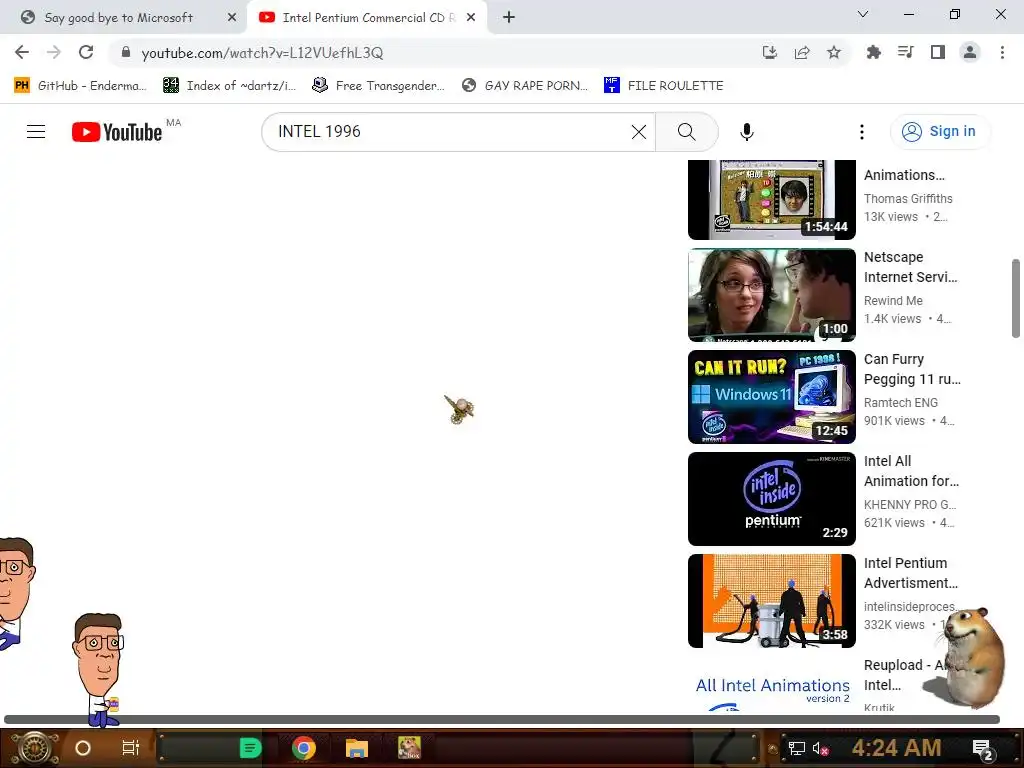Open the steampunk Start button
Viewport: 1024px width, 768px height.
point(34,748)
